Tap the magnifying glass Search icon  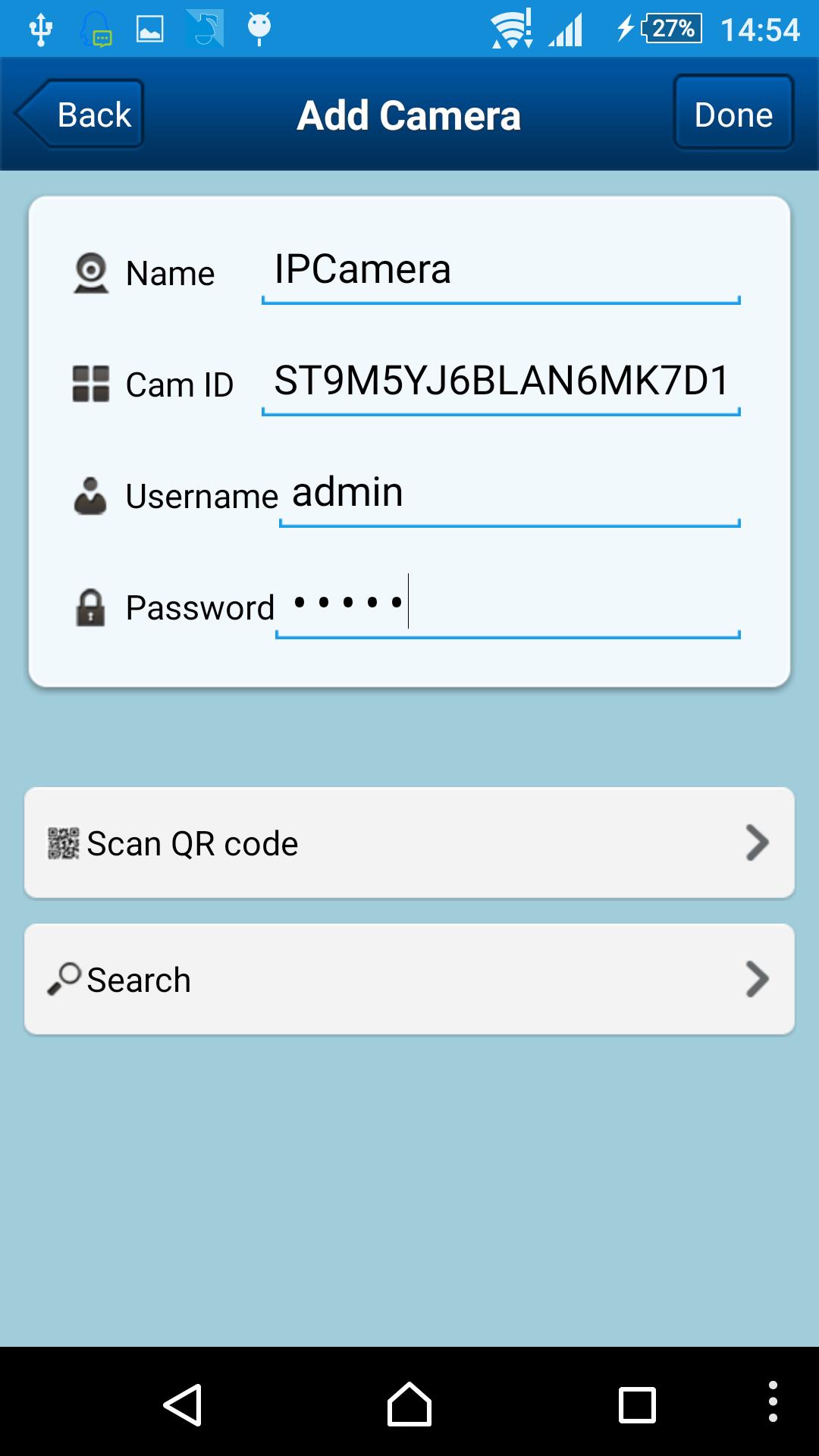pyautogui.click(x=64, y=978)
